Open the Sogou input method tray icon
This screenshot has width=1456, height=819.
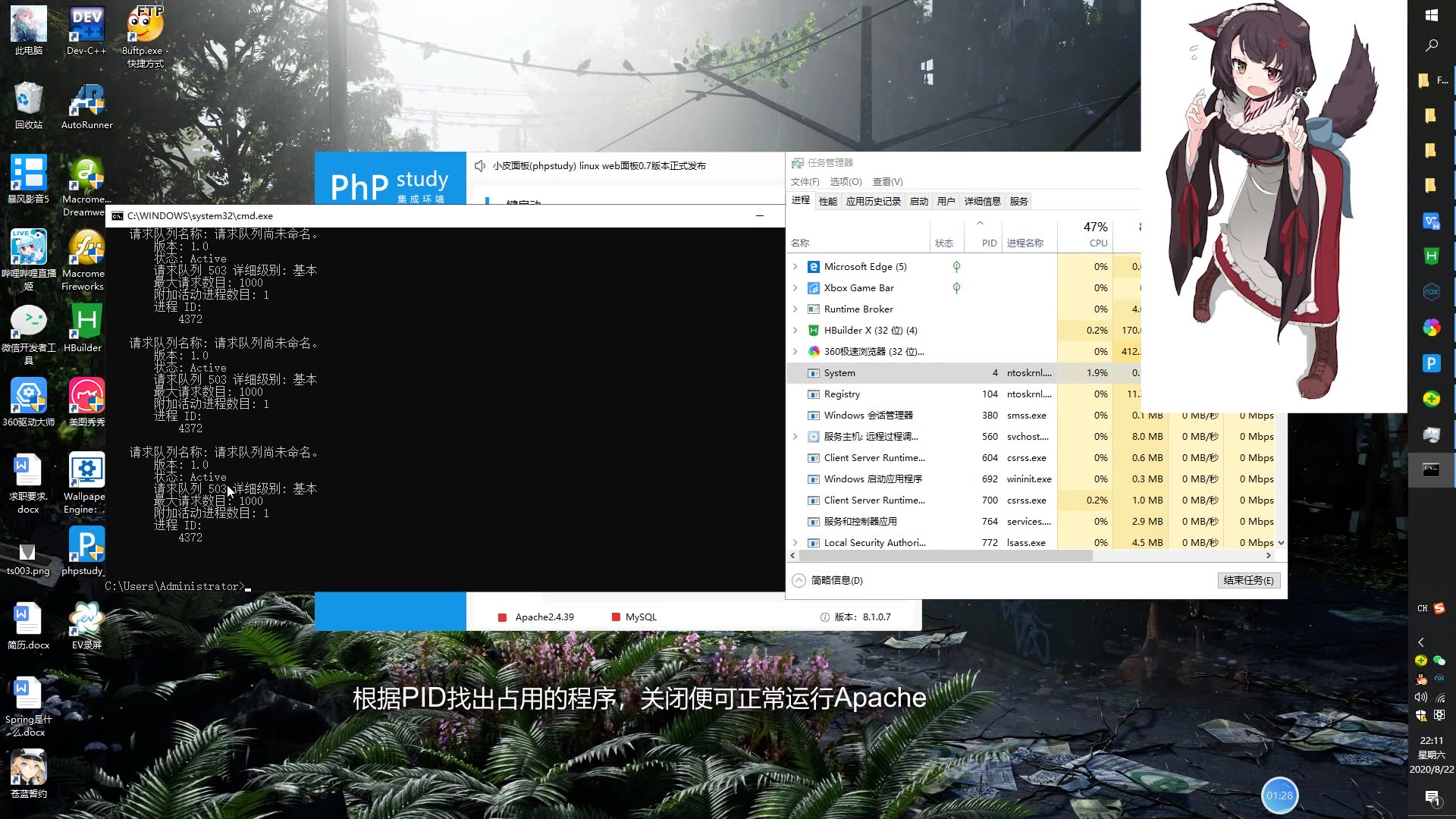click(1439, 608)
